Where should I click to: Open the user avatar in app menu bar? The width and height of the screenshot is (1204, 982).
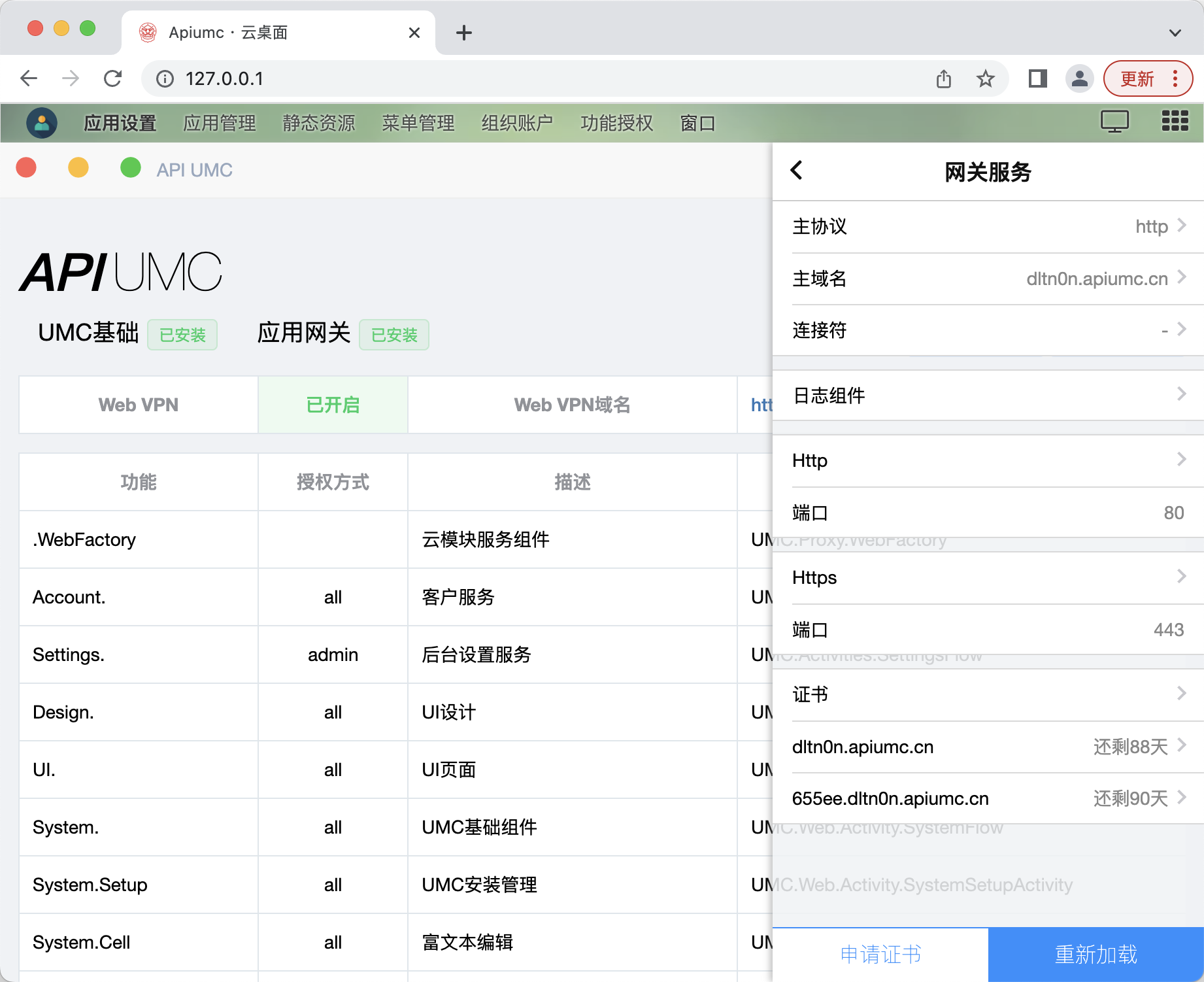(42, 123)
